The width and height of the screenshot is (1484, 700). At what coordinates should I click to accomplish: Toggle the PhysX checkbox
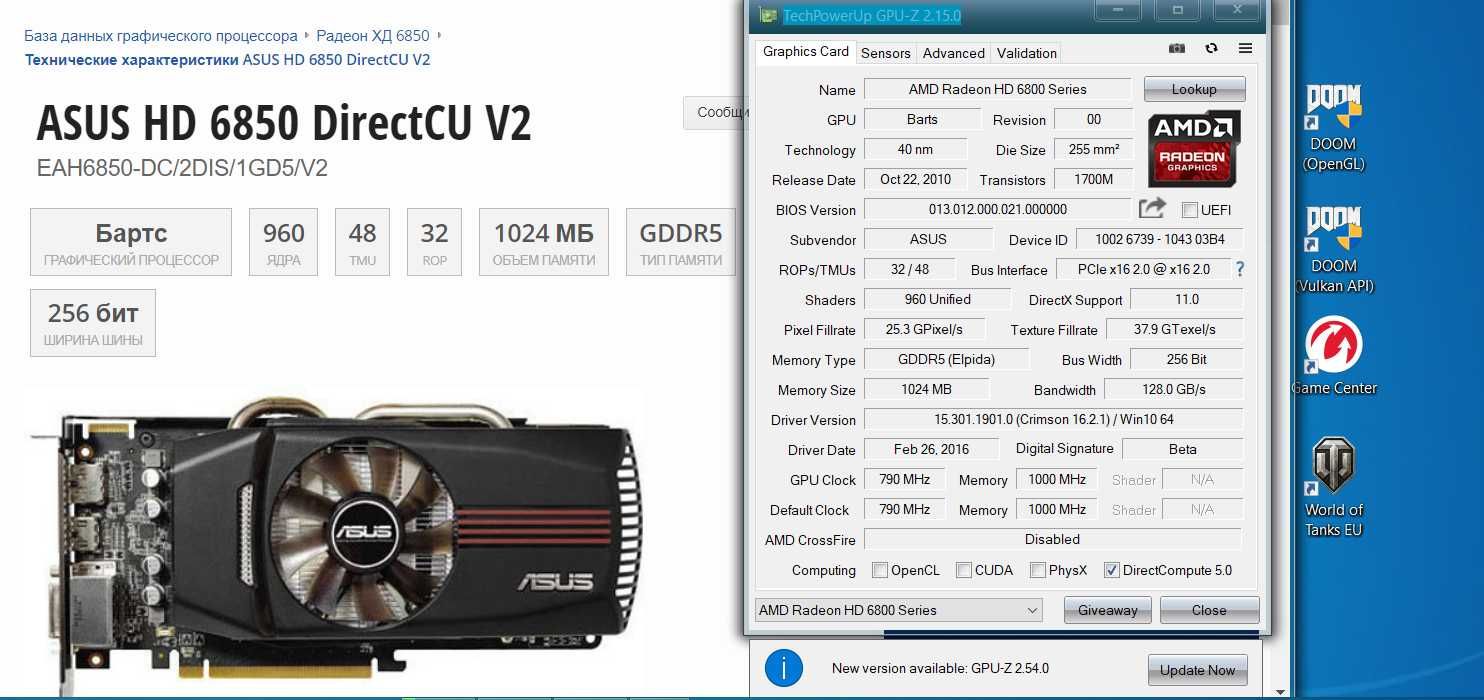1038,570
